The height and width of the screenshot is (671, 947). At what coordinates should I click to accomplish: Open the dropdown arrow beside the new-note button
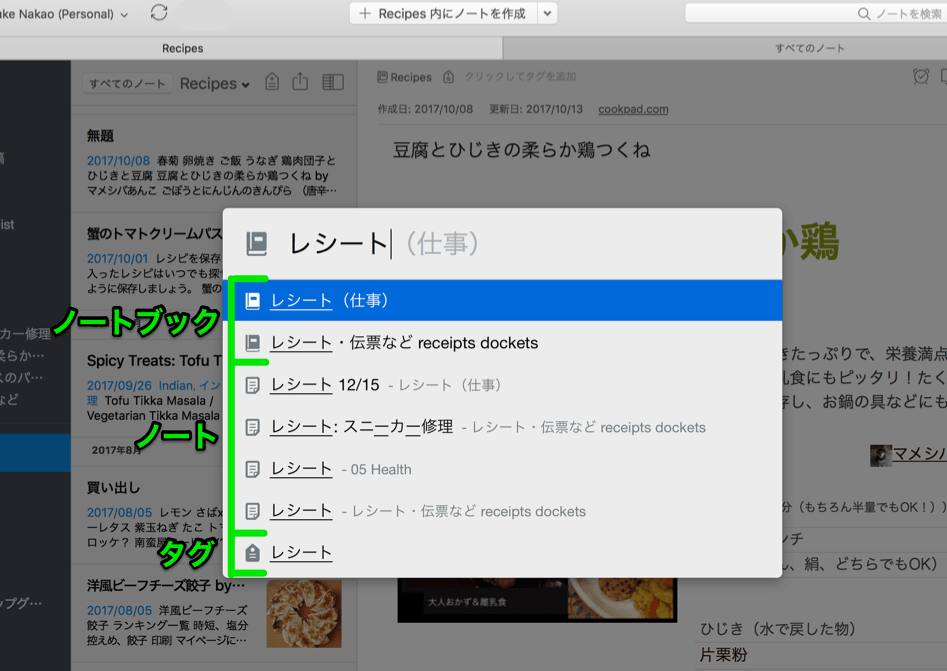[x=547, y=13]
